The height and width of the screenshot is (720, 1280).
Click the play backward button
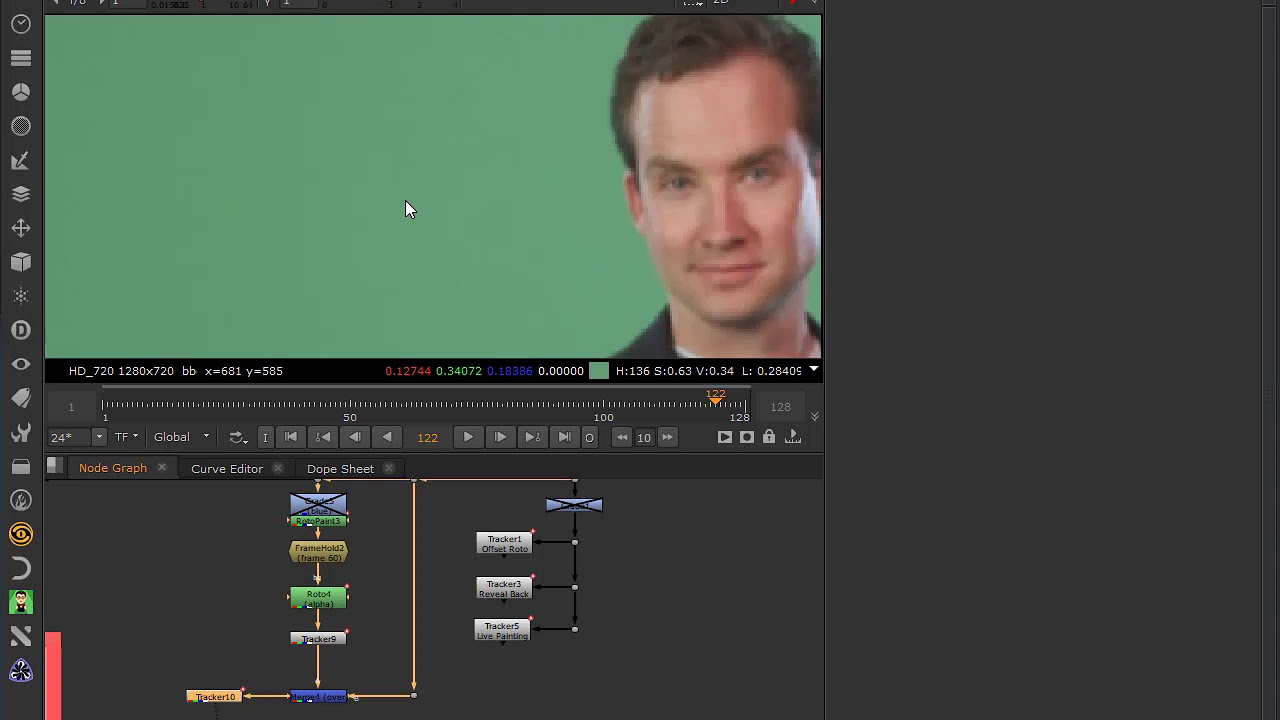387,437
